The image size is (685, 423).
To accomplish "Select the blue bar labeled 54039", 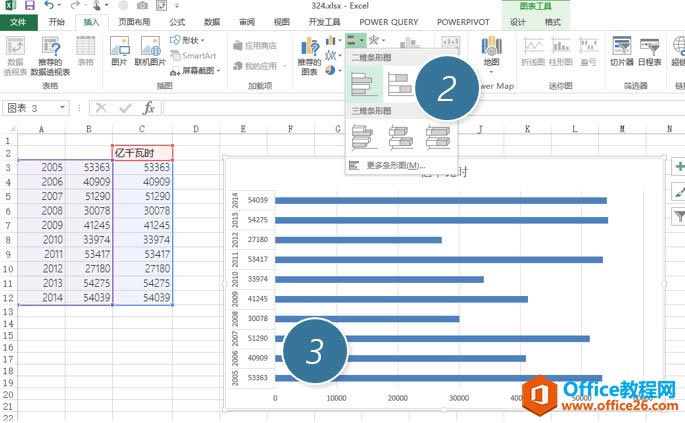I will click(441, 200).
